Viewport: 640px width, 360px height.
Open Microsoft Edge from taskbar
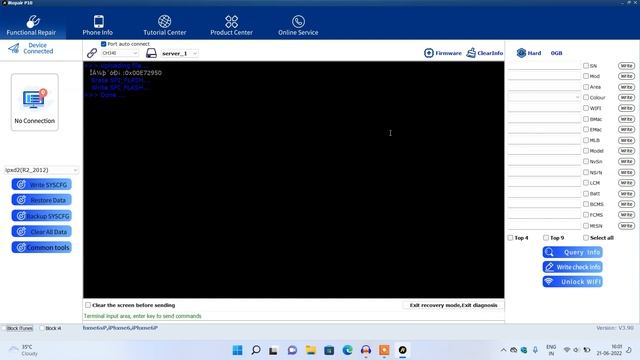[x=347, y=350]
